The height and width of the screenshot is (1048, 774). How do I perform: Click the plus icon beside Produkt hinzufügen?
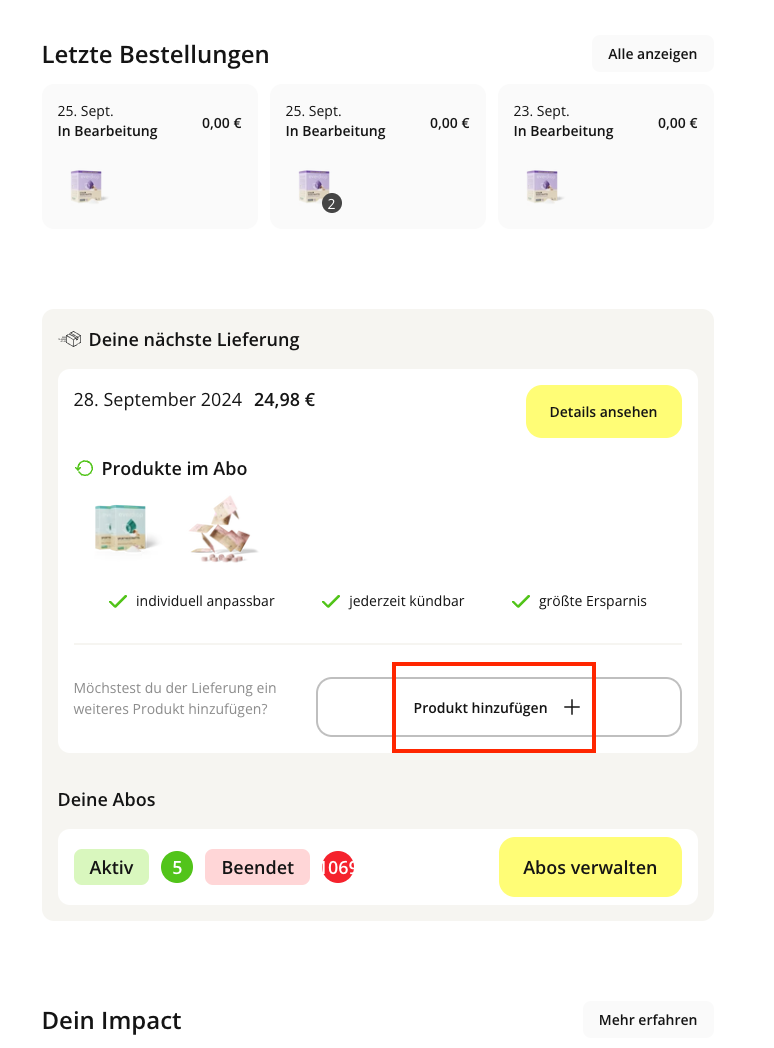click(571, 707)
